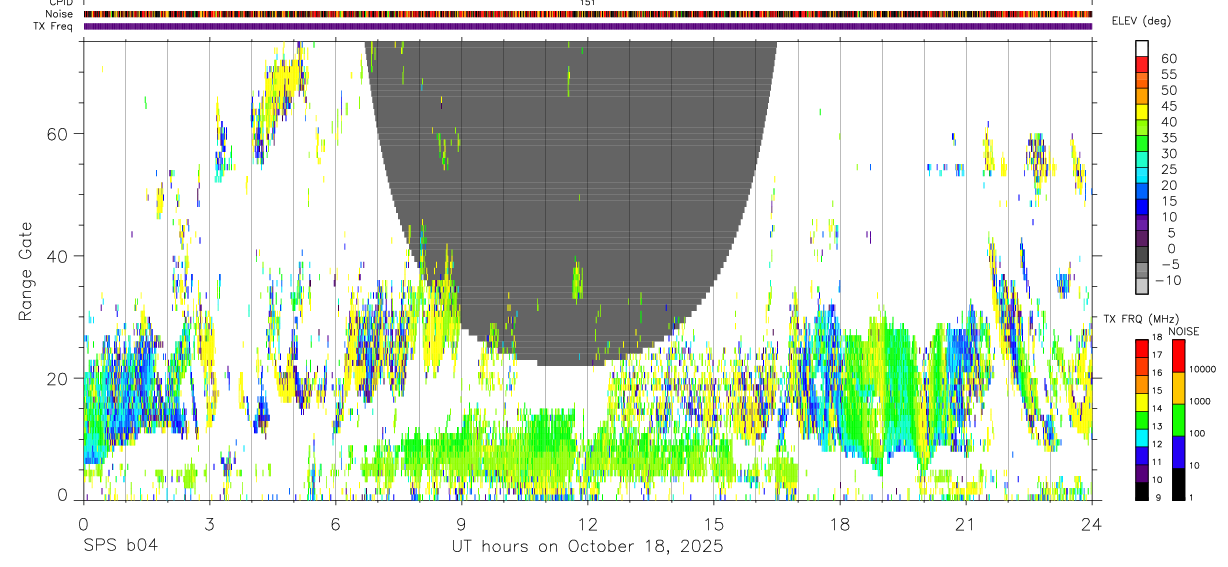
Task: Click the '45' label in ELEV legend
Action: (x=1168, y=106)
